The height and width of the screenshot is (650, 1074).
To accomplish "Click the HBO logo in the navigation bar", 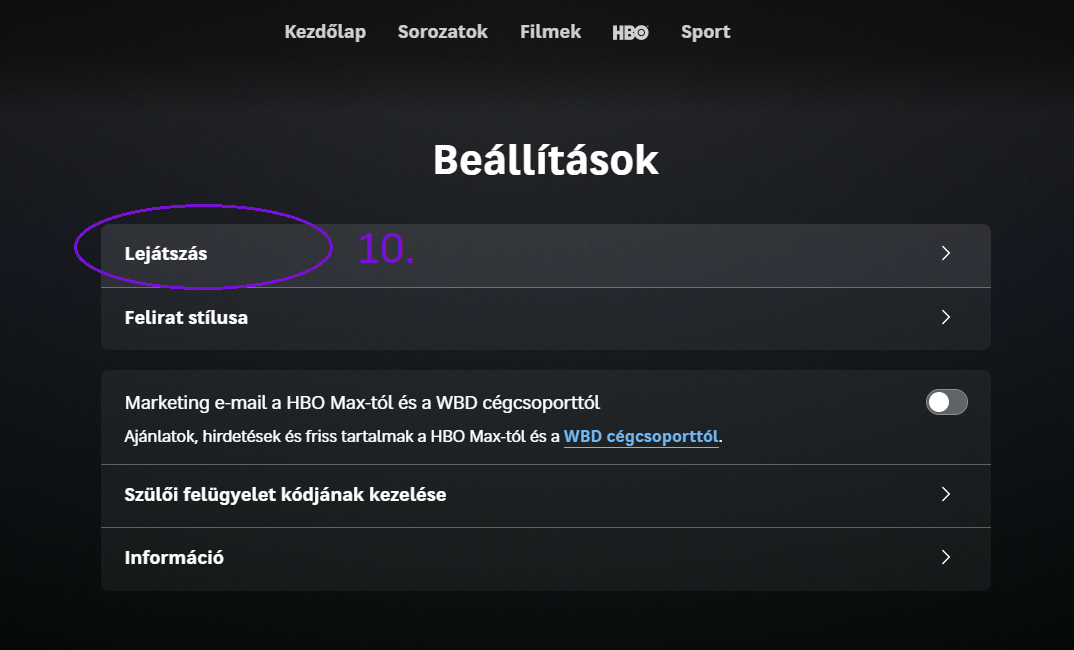I will click(630, 31).
